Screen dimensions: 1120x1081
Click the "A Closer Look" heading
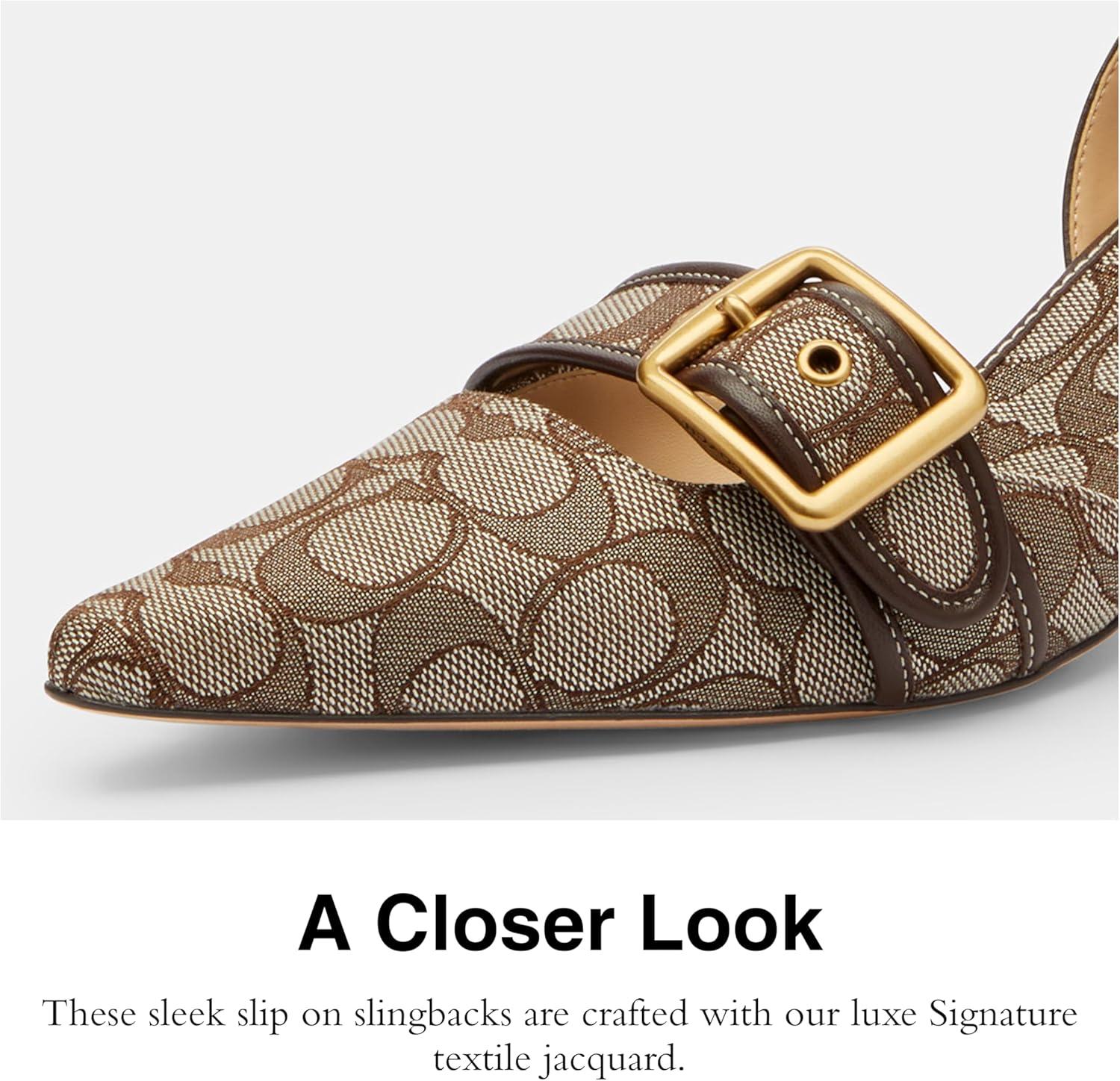tap(560, 924)
